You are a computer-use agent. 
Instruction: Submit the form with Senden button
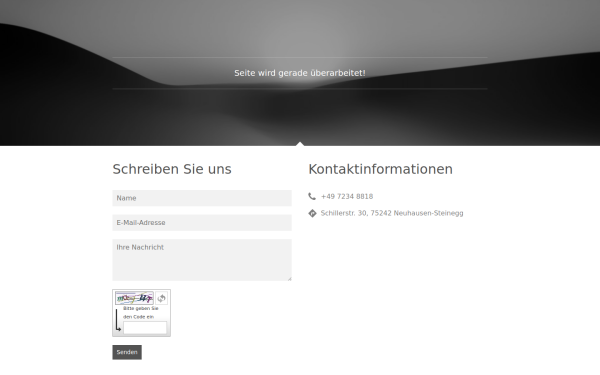(x=127, y=352)
